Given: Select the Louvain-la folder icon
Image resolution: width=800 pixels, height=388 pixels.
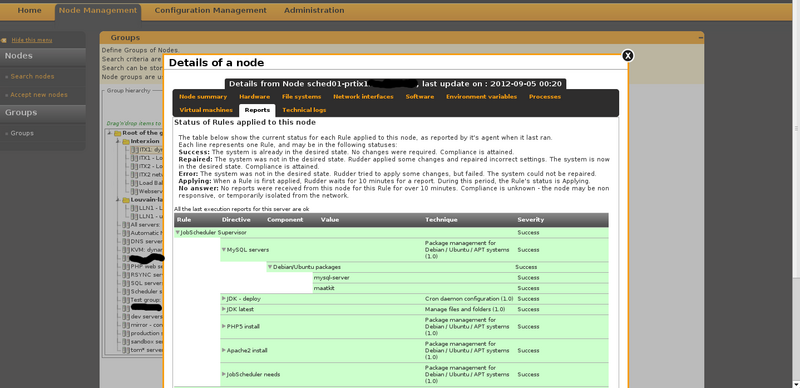Looking at the screenshot, I should [126, 200].
